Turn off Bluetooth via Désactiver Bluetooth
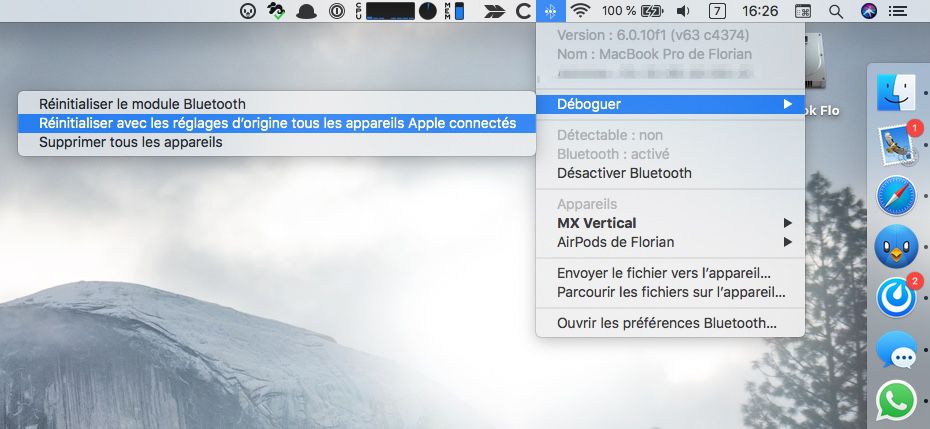 pos(624,173)
